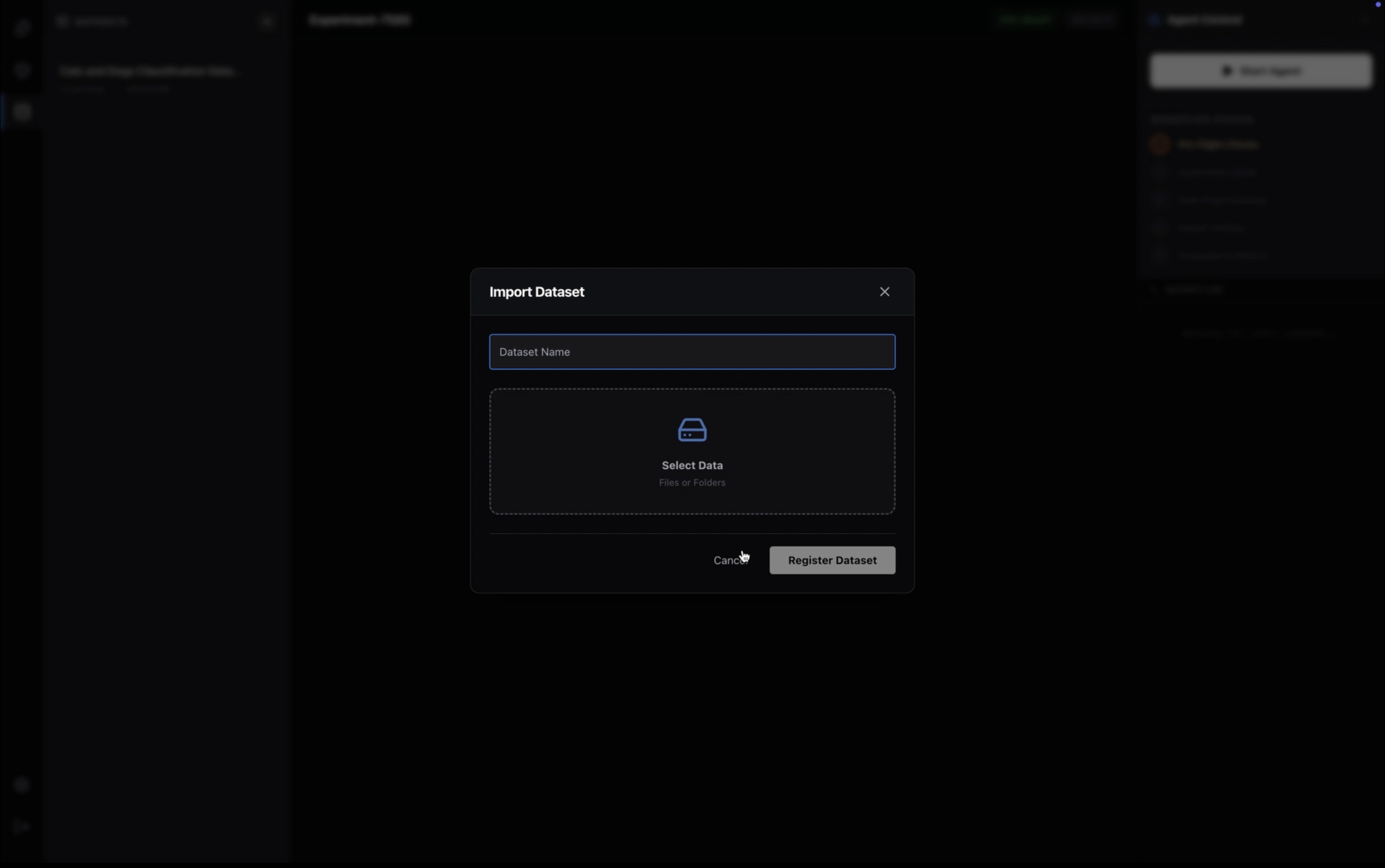Click the play icon in Start Agent
The width and height of the screenshot is (1385, 868).
click(x=1227, y=71)
